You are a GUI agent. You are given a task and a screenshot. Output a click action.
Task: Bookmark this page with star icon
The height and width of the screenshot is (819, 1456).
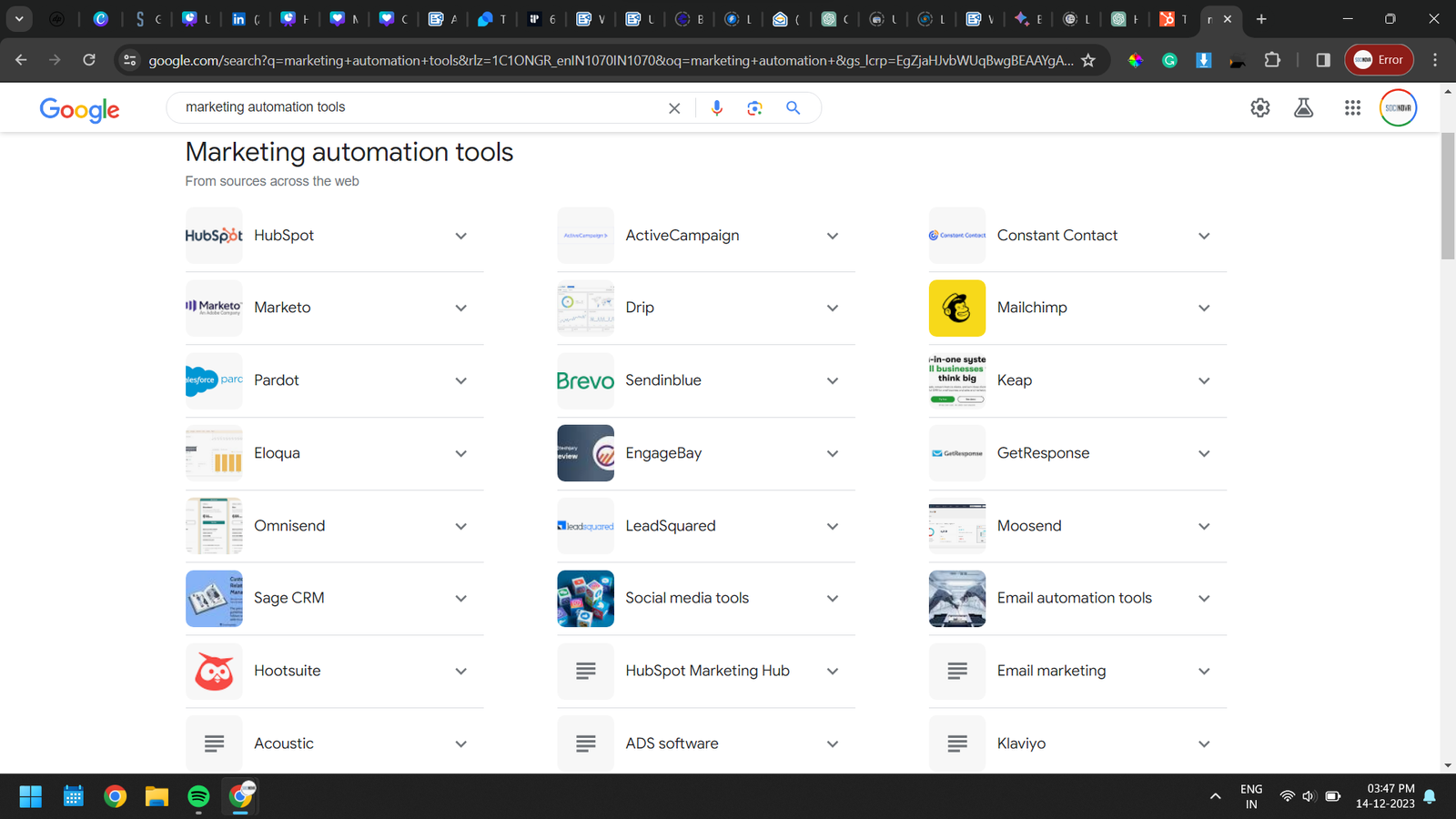coord(1088,60)
